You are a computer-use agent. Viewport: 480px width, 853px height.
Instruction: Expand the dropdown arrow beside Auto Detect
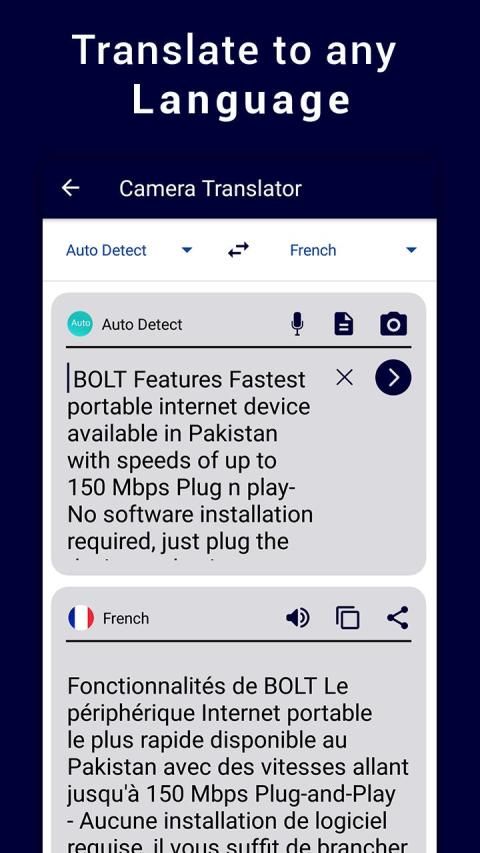click(187, 250)
